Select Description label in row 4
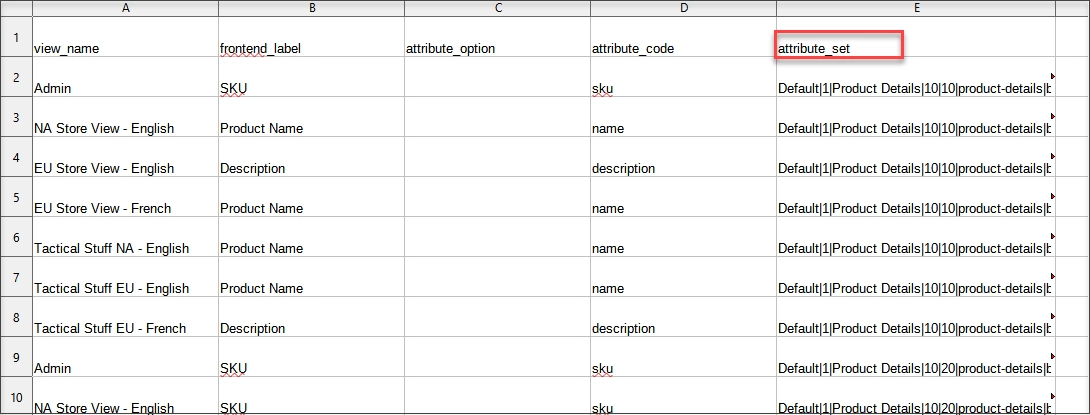Screen dimensions: 1090x415 (x=311, y=156)
